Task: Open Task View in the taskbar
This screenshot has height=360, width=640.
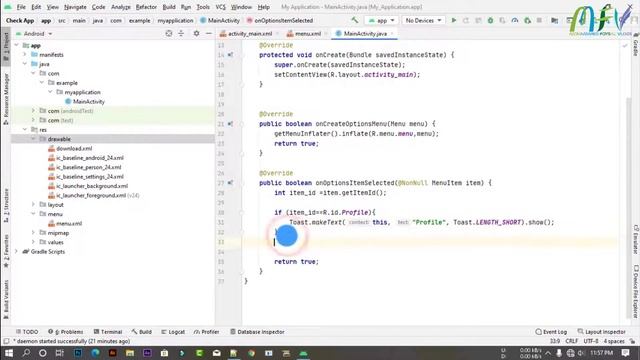Action: [60, 353]
